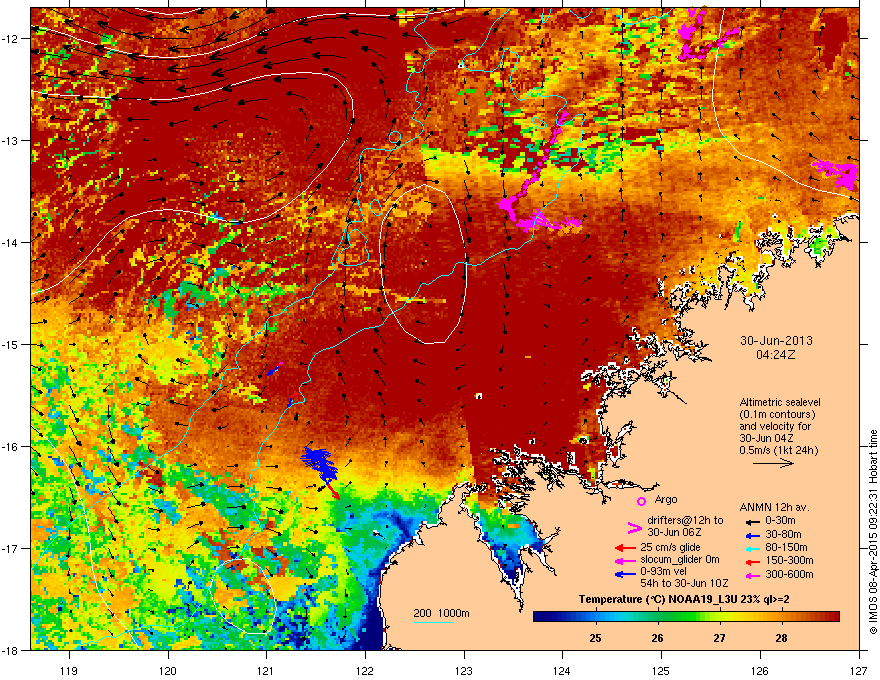The image size is (880, 680).
Task: Click the Argo legend label
Action: click(x=666, y=499)
